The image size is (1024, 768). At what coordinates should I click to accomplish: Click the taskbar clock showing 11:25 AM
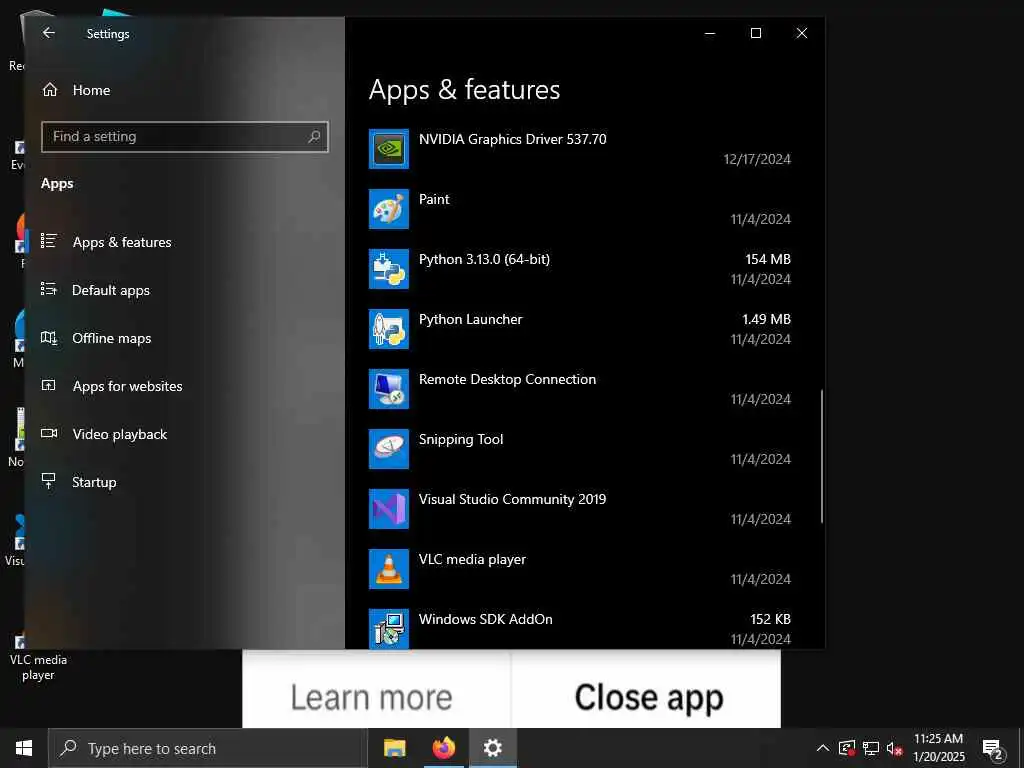(938, 748)
